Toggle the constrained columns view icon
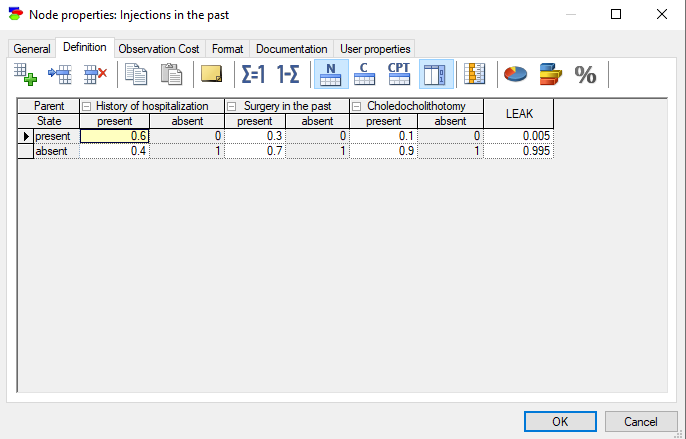The image size is (686, 439). 436,74
